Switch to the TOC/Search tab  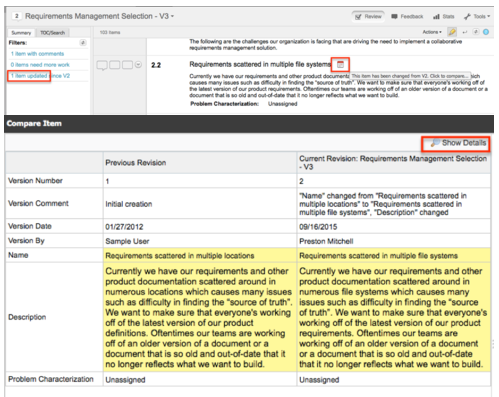52,33
